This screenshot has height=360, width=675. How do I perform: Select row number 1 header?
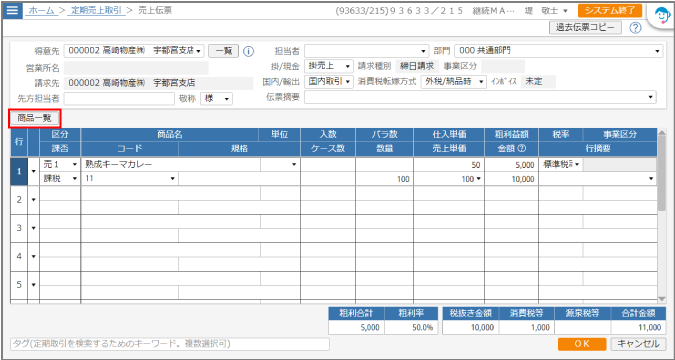click(x=19, y=171)
